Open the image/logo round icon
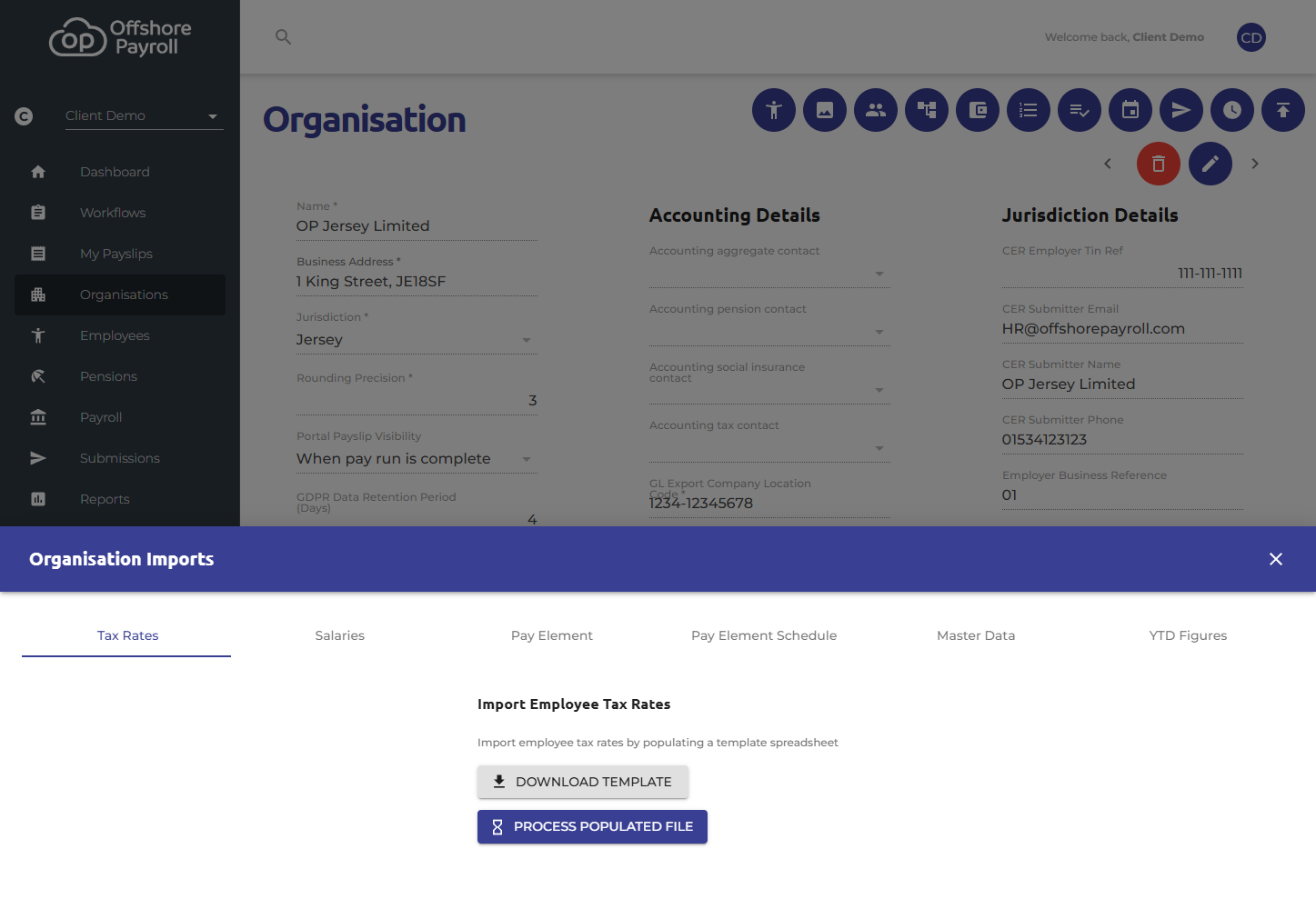This screenshot has width=1316, height=899. tap(825, 110)
